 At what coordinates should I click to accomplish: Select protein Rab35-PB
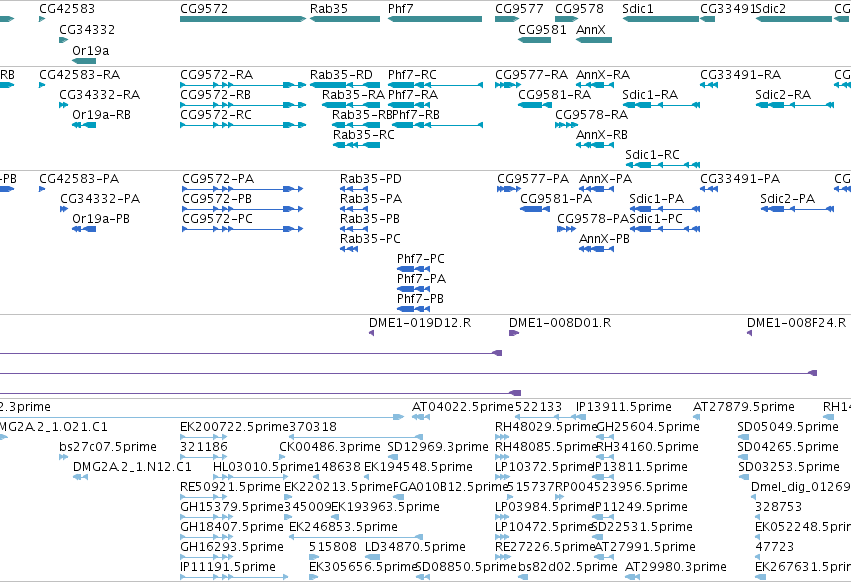370,219
